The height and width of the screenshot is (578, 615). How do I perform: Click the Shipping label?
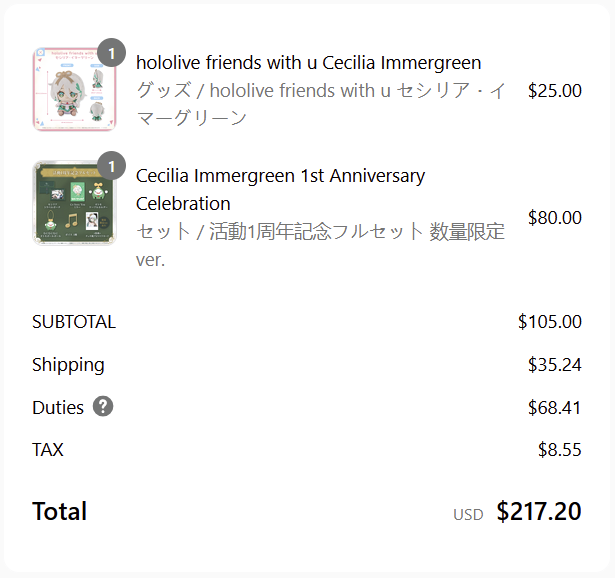68,365
